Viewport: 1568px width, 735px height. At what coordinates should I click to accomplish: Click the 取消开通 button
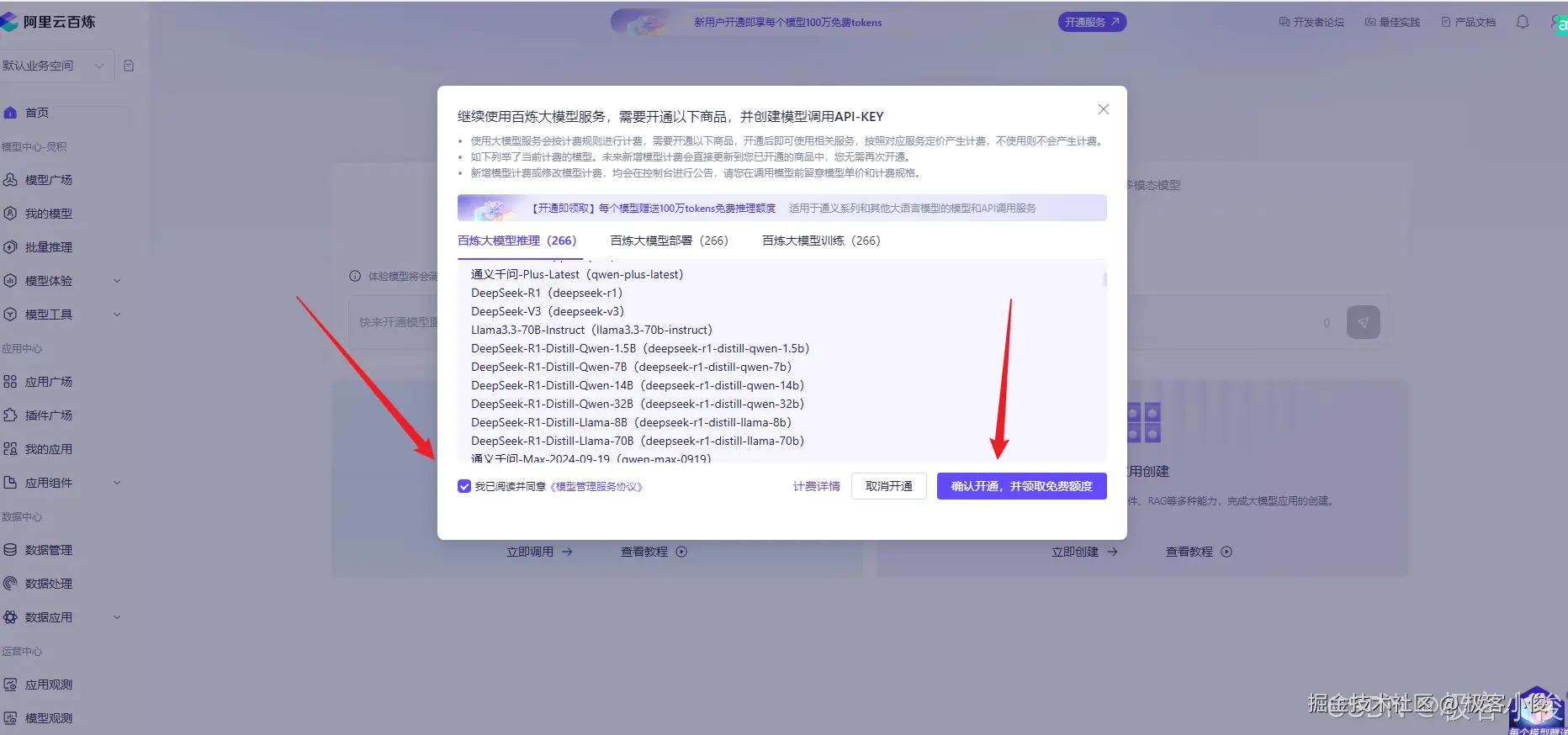(x=889, y=486)
